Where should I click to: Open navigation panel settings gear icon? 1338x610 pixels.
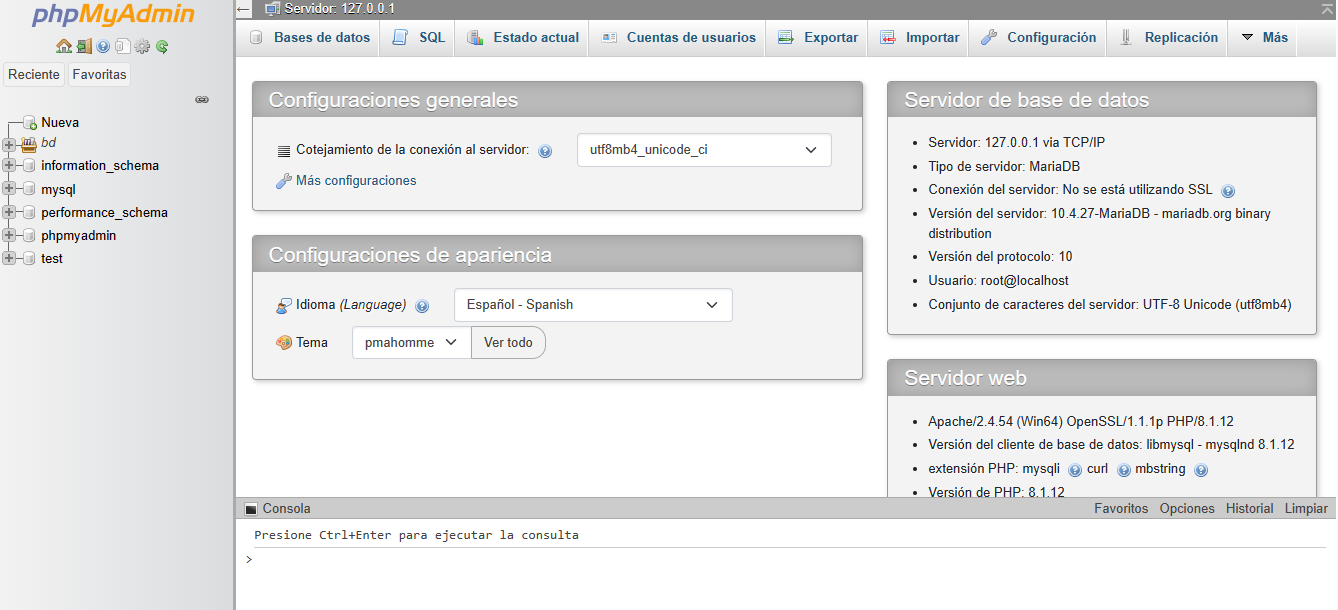[x=142, y=46]
